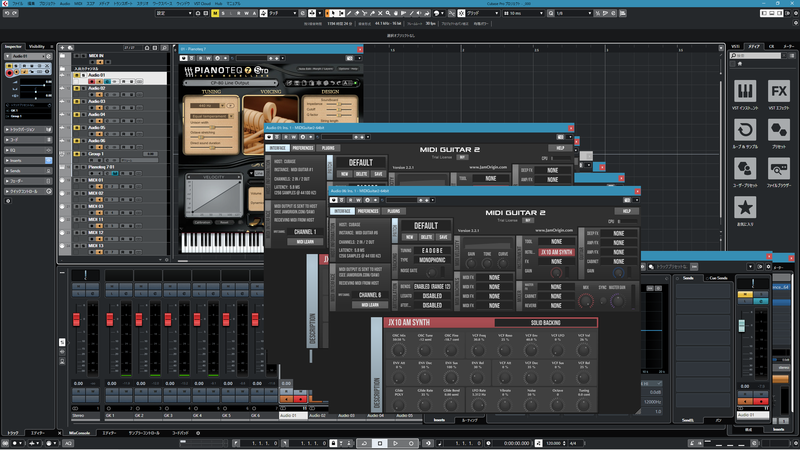Adjust OSC Mix knob in JX10 AM Synth
The width and height of the screenshot is (800, 450).
[x=398, y=350]
